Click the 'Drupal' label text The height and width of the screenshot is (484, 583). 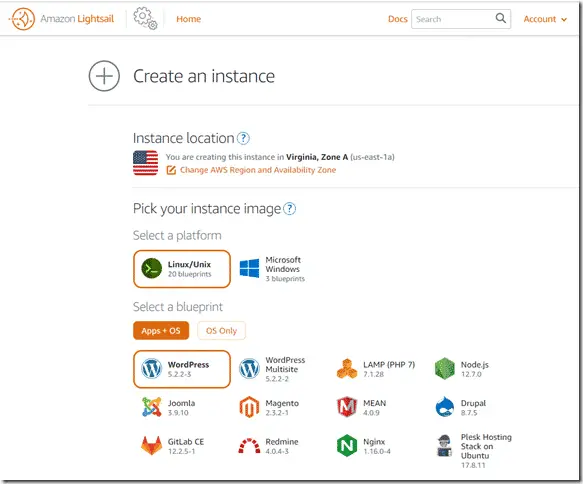(x=473, y=403)
